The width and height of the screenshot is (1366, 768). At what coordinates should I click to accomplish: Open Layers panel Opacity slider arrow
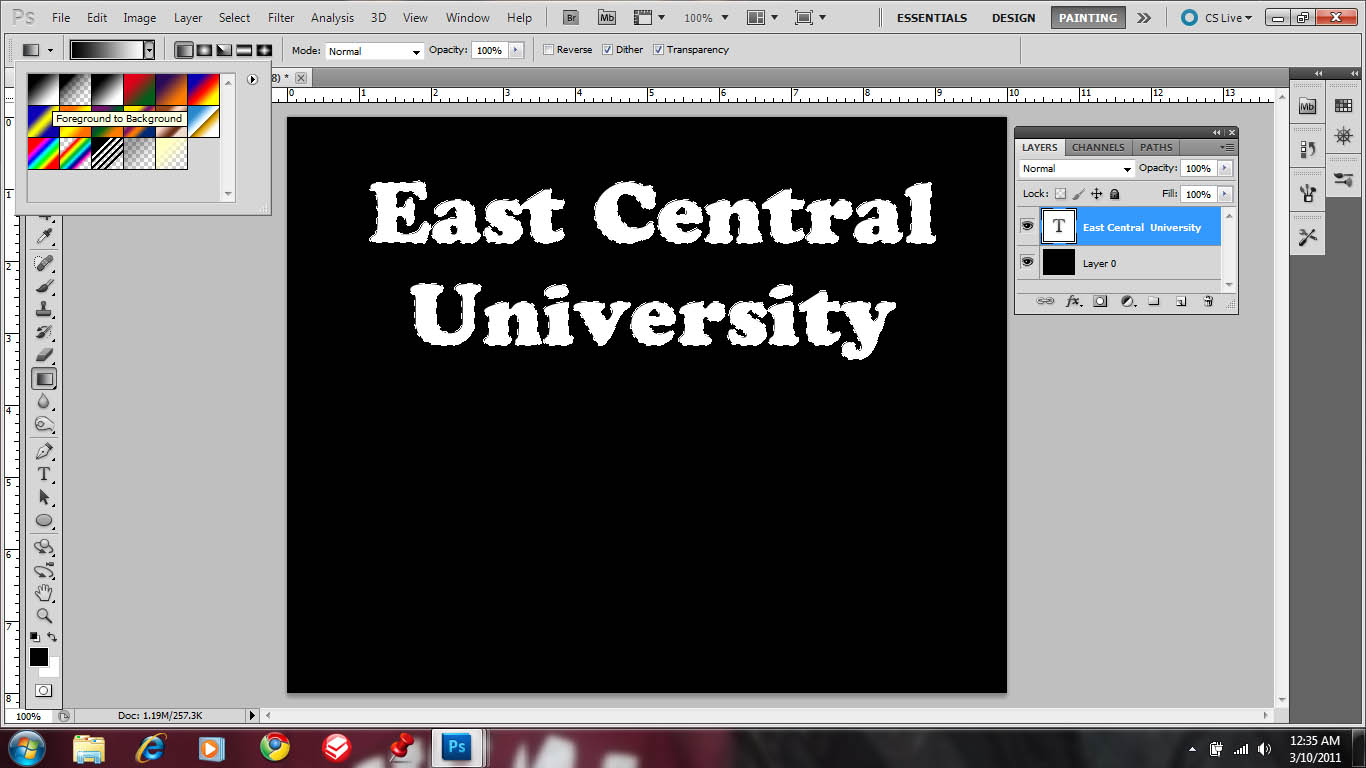1225,169
